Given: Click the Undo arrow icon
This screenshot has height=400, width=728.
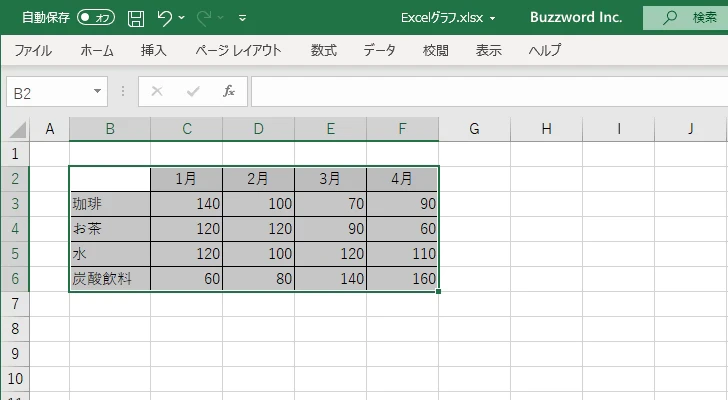Looking at the screenshot, I should 164,18.
